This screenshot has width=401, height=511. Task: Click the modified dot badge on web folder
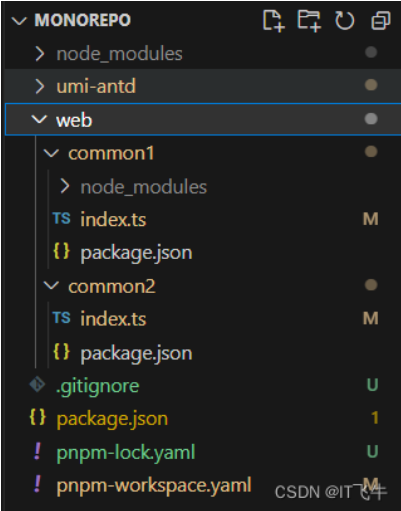371,119
